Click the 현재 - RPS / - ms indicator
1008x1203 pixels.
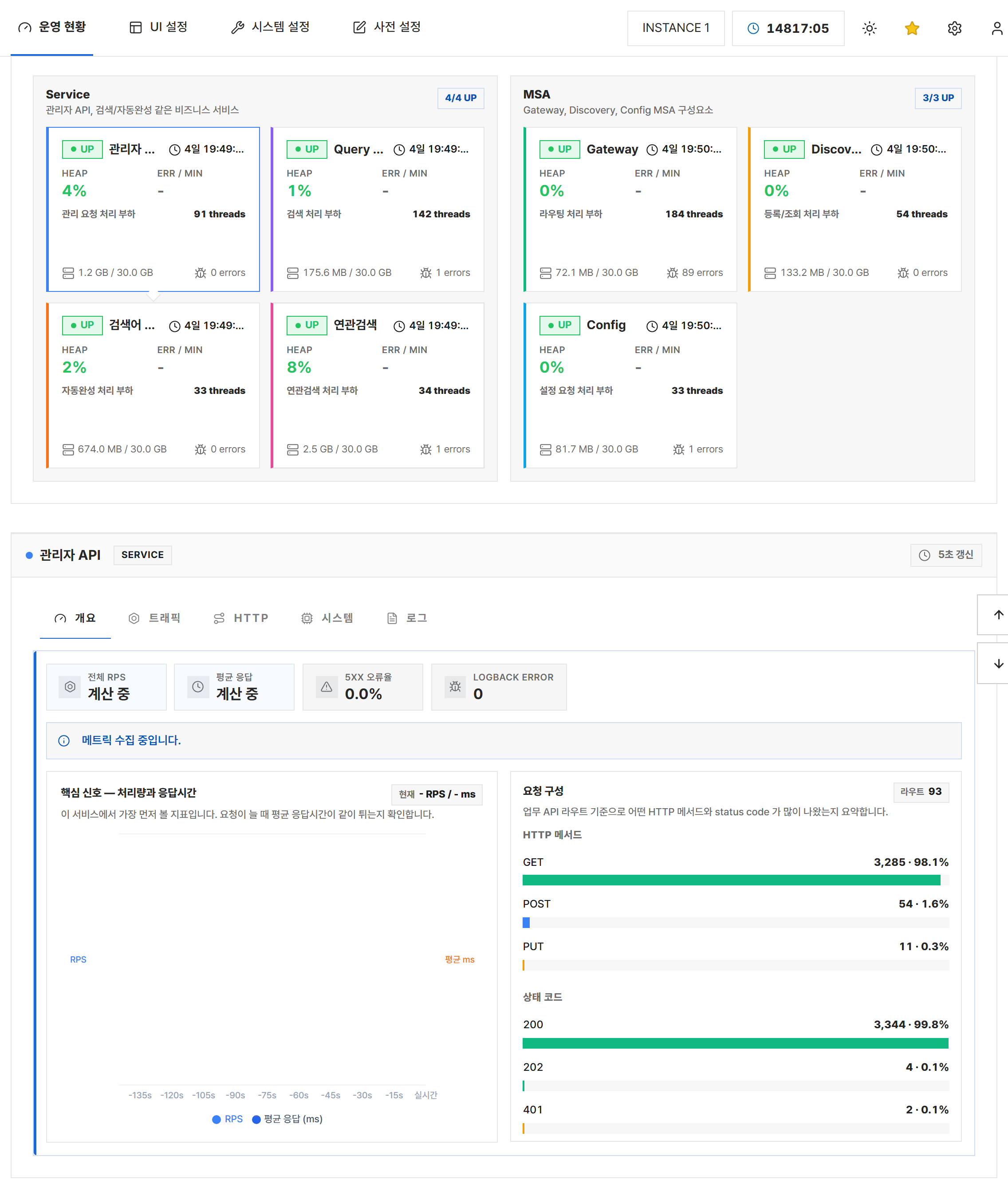tap(437, 794)
